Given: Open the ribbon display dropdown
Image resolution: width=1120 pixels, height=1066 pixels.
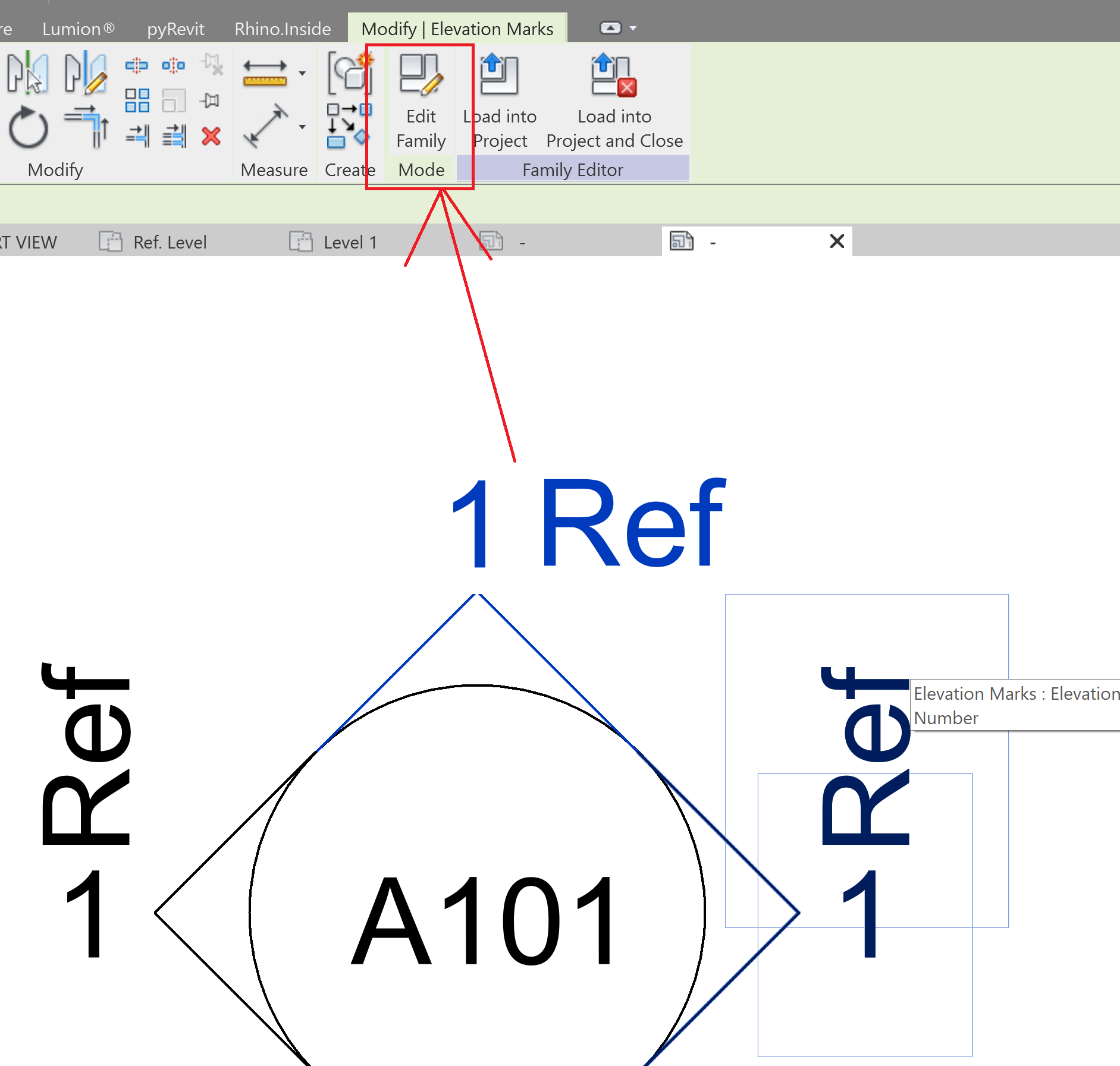Looking at the screenshot, I should click(633, 28).
